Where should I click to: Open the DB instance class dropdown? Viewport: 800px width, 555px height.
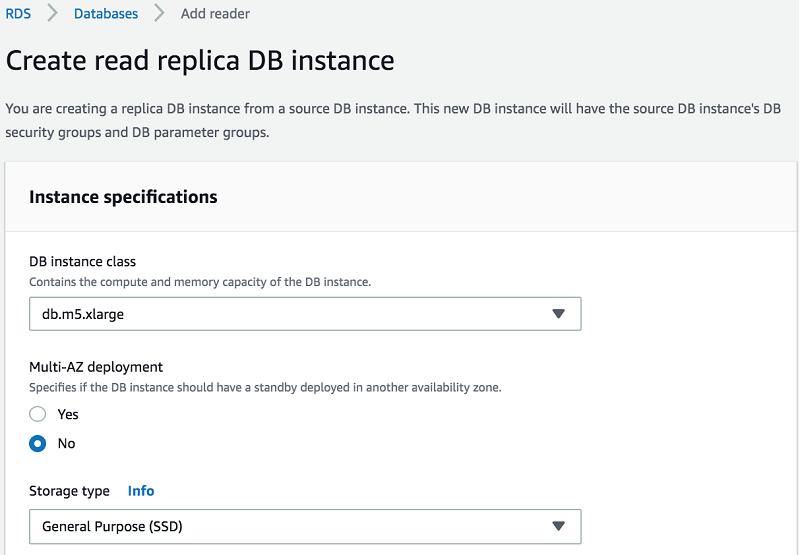pos(304,313)
